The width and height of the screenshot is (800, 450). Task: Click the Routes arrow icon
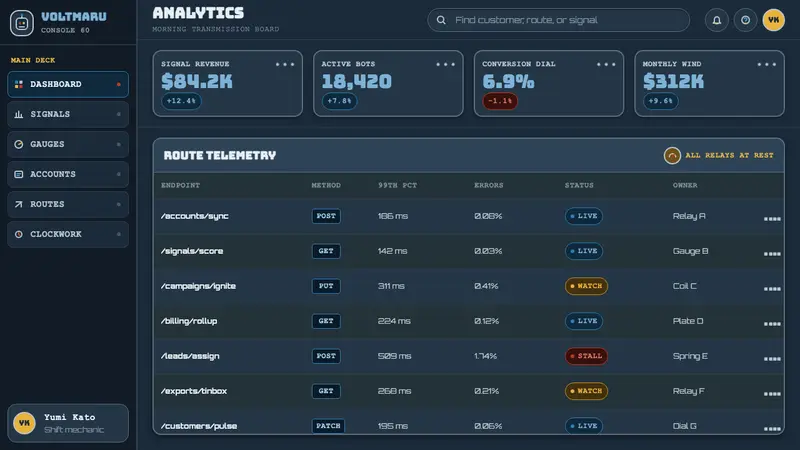(x=19, y=204)
